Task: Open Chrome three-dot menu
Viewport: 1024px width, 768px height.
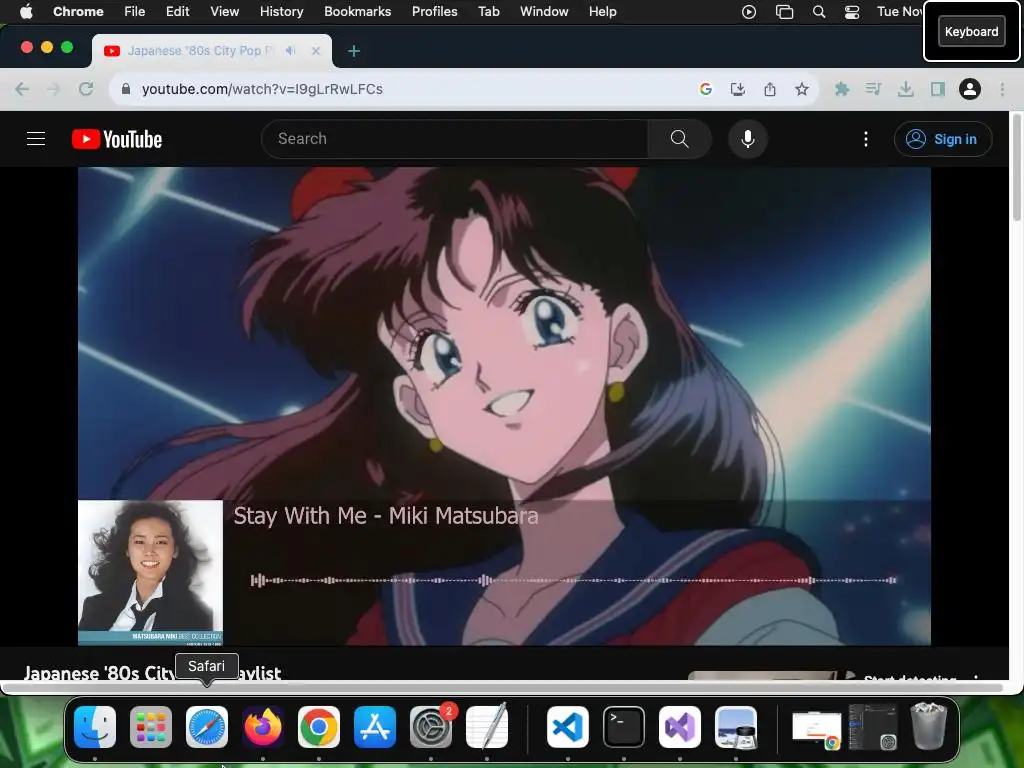Action: click(x=1002, y=89)
